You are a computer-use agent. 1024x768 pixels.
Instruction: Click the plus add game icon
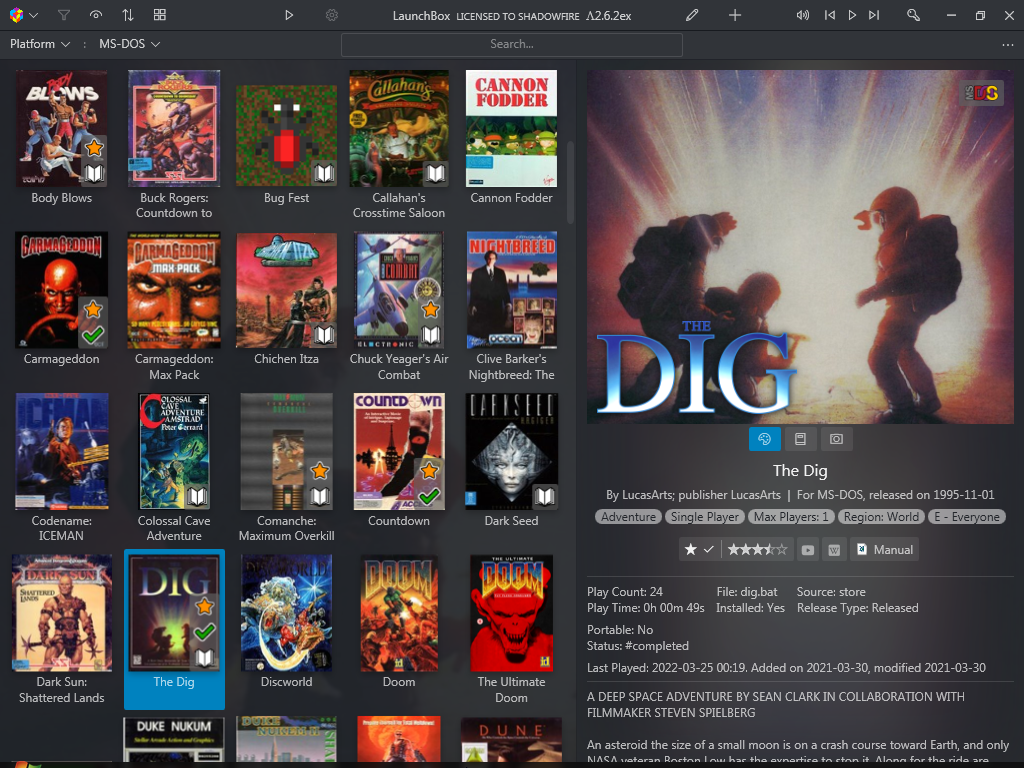[735, 15]
